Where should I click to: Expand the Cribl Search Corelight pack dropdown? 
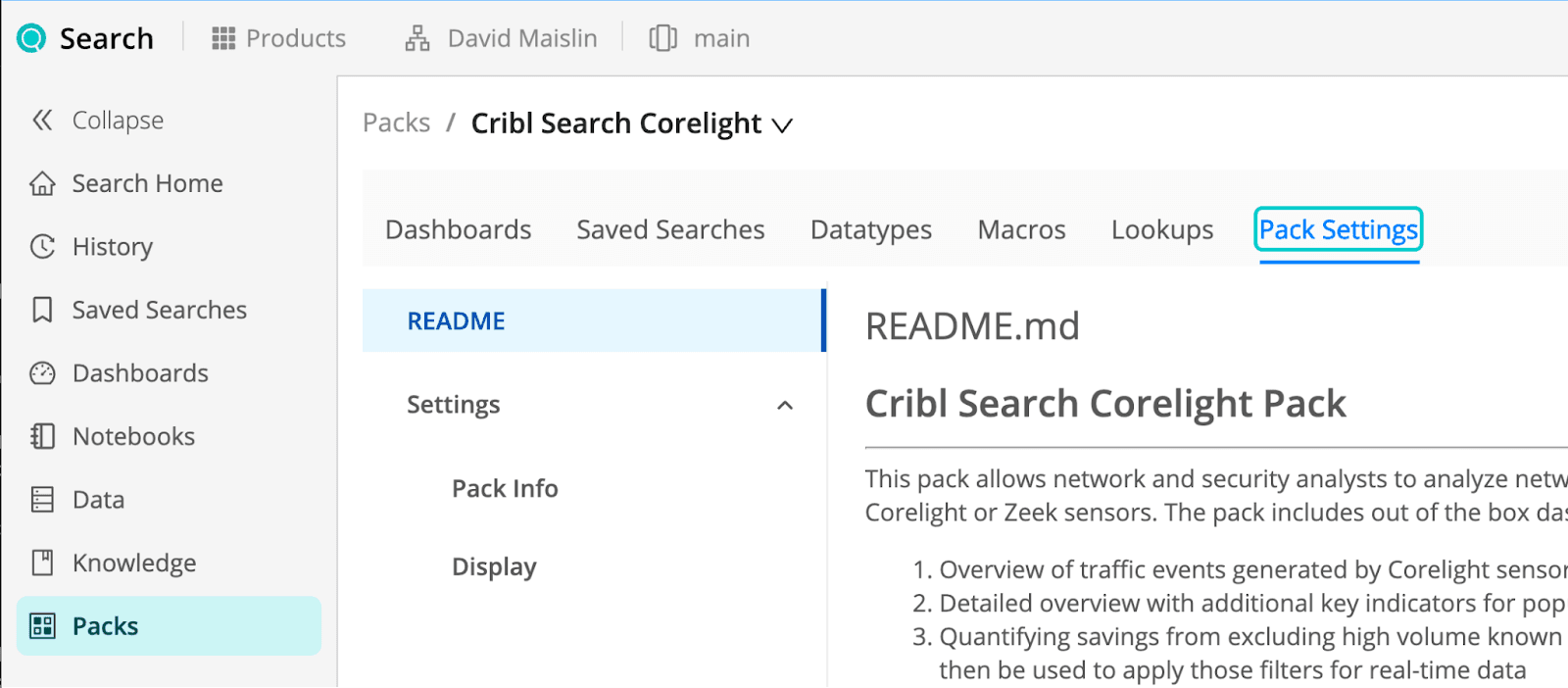pos(782,125)
